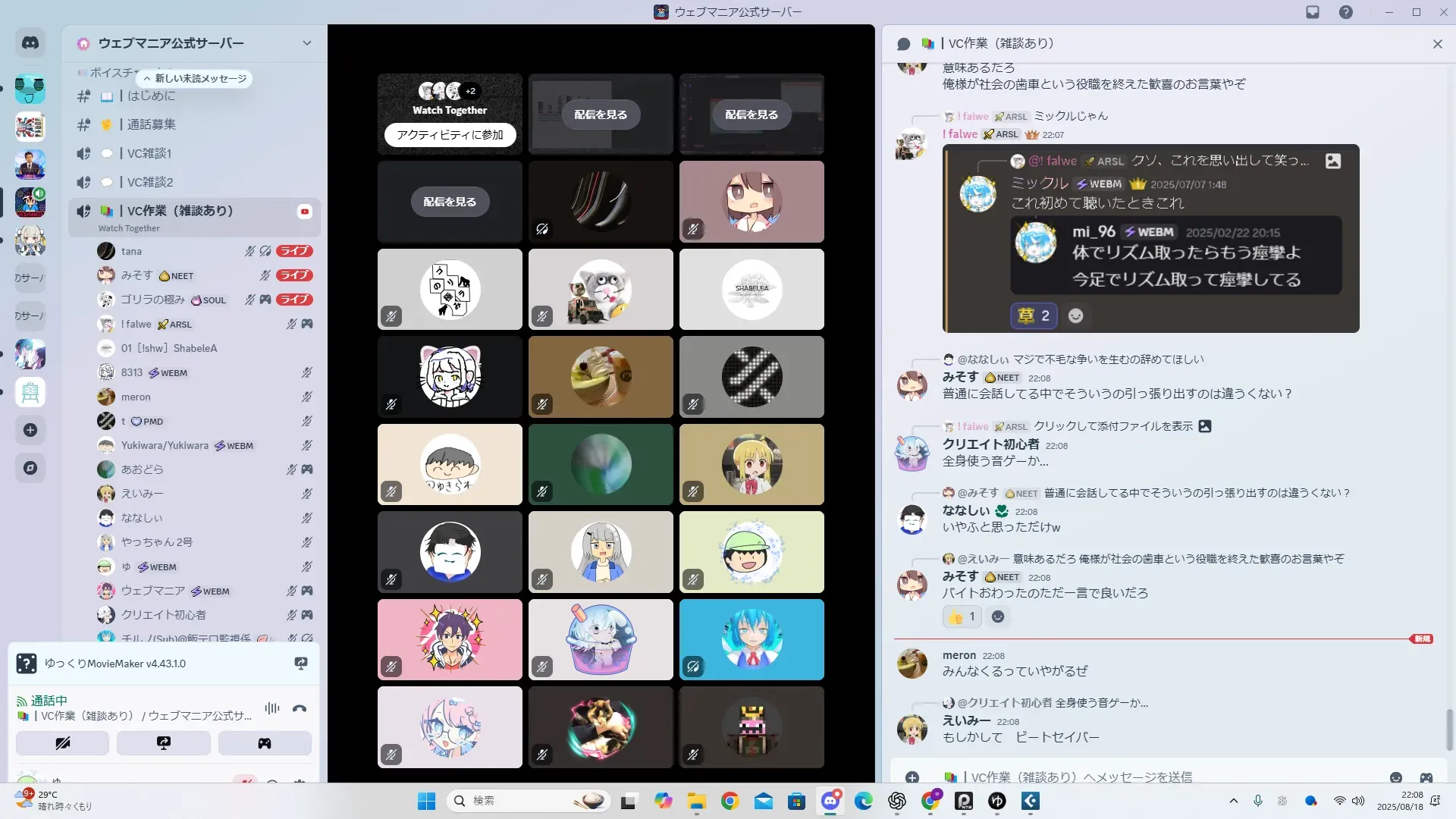Start screen share from call panel

(163, 743)
